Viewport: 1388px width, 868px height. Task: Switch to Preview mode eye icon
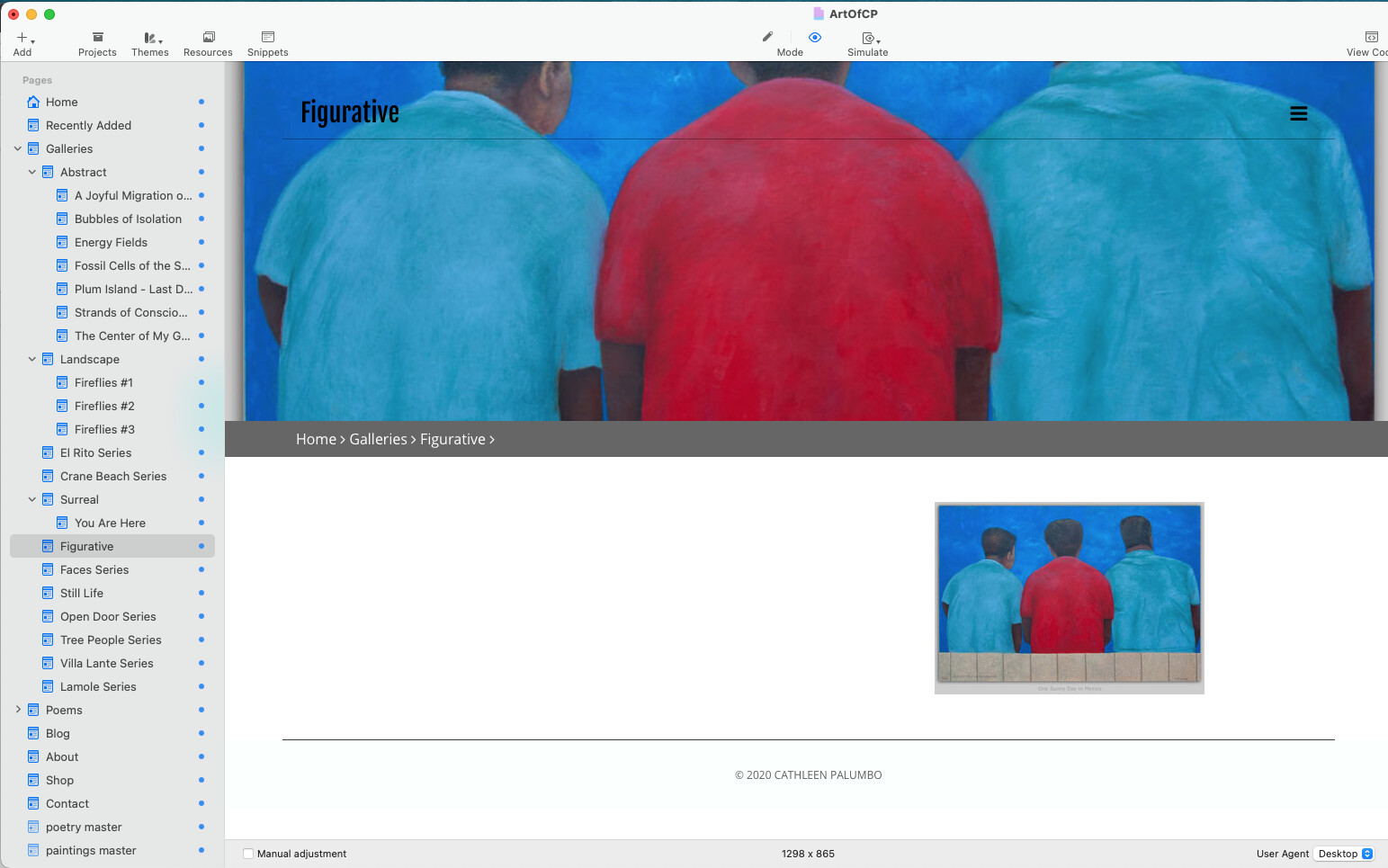click(x=815, y=37)
